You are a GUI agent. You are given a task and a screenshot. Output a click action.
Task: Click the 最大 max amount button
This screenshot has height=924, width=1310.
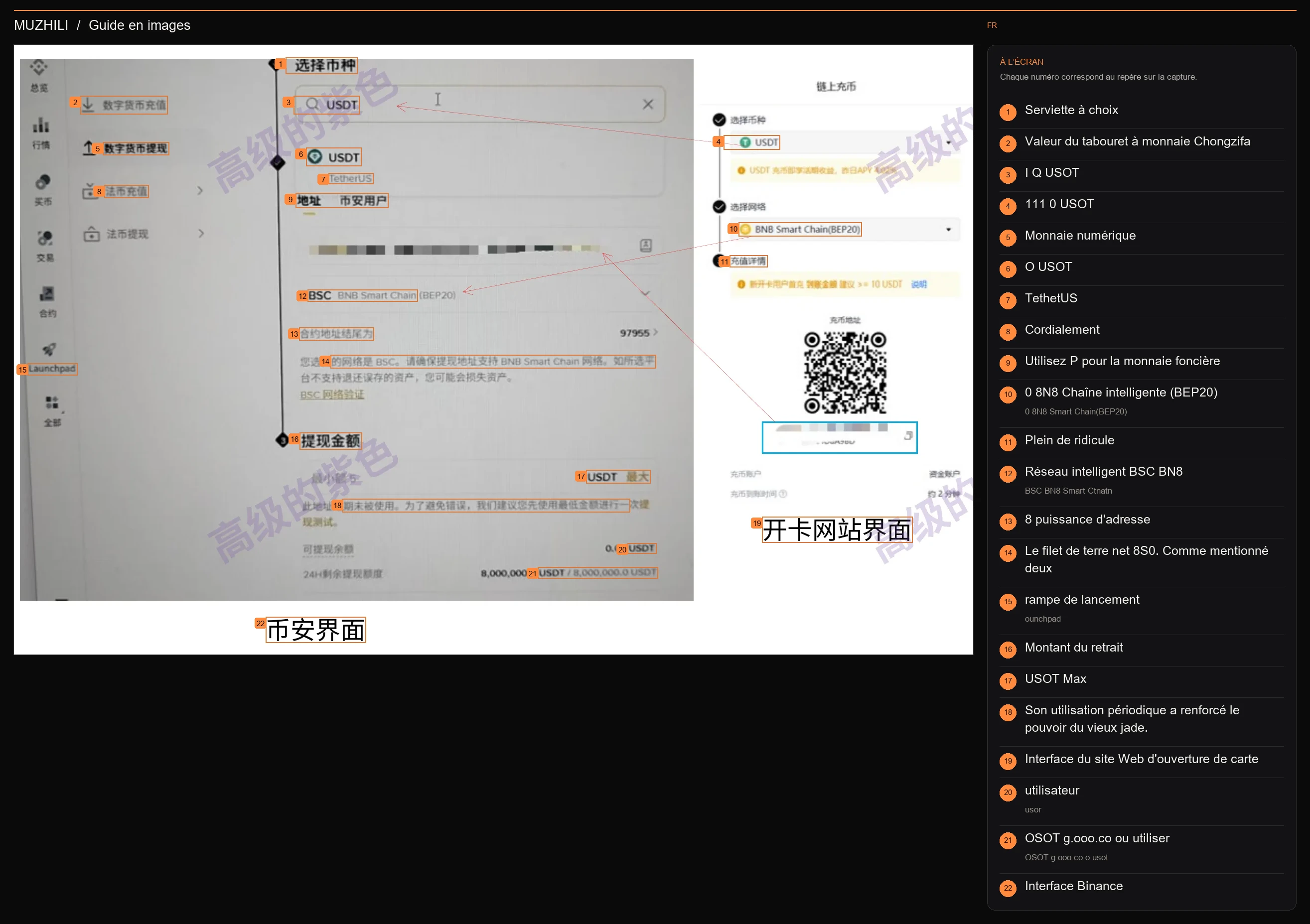coord(637,477)
